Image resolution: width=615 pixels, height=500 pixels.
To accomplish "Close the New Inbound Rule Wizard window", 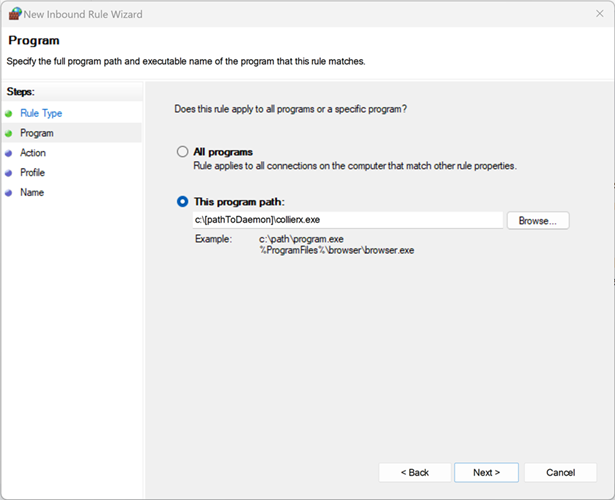I will [x=600, y=14].
